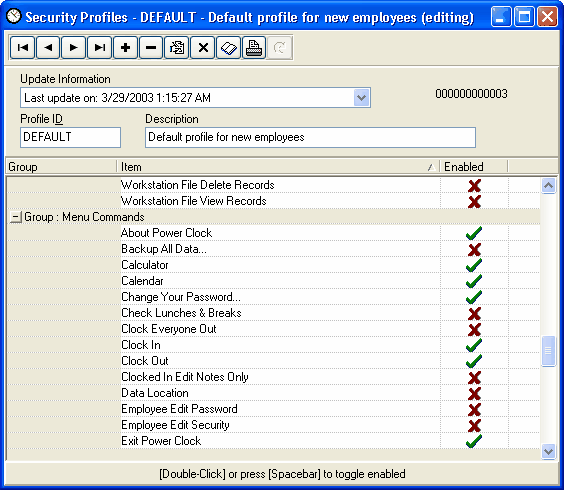This screenshot has height=490, width=564.
Task: Toggle enabled mark for Employee Edit Password
Action: pyautogui.click(x=474, y=409)
